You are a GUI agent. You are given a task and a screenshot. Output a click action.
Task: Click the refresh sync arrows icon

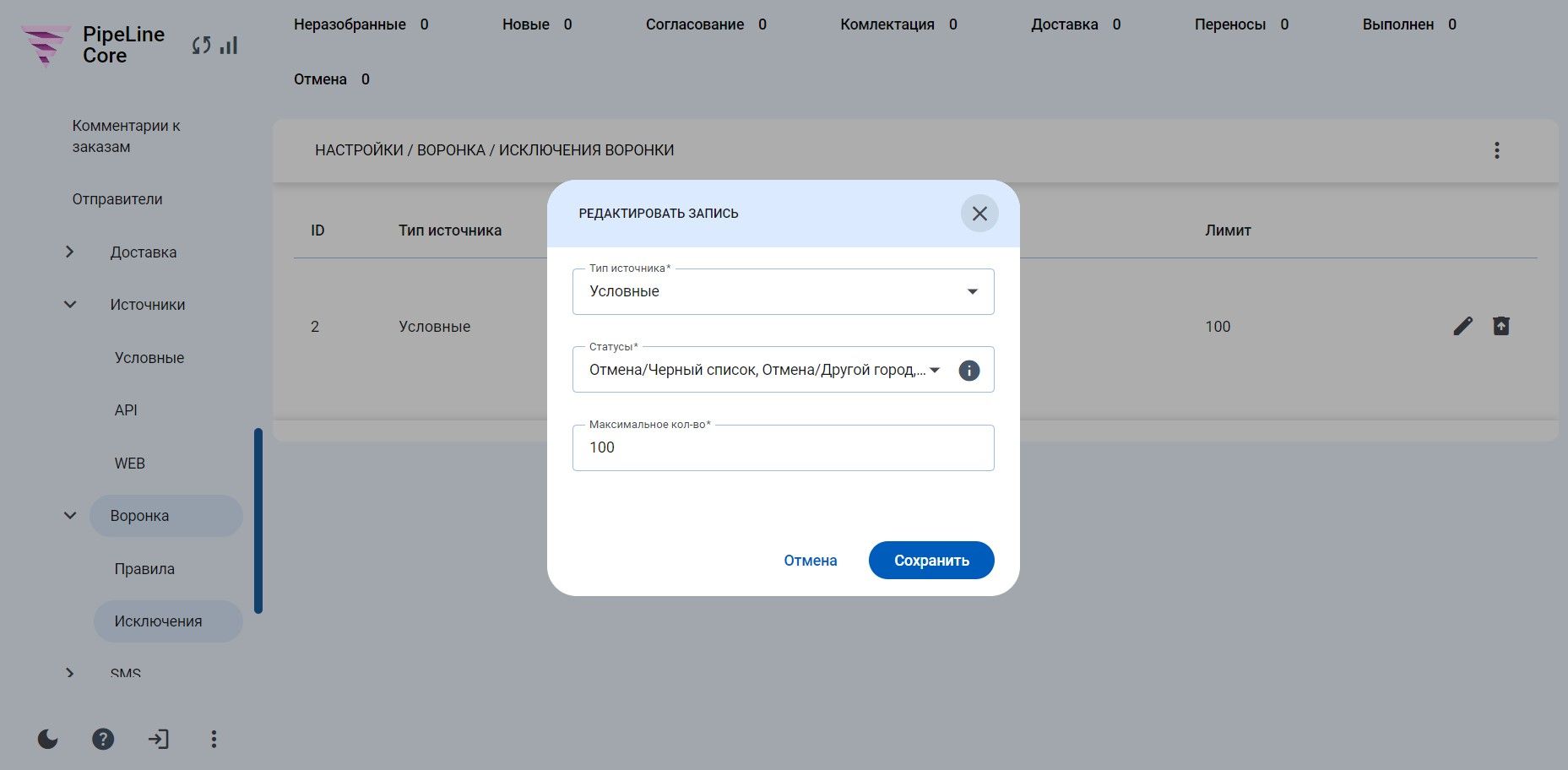[201, 46]
